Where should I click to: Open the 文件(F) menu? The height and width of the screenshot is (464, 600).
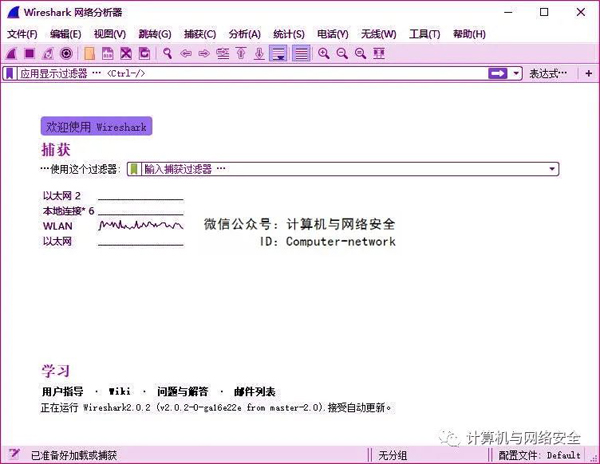coord(22,34)
